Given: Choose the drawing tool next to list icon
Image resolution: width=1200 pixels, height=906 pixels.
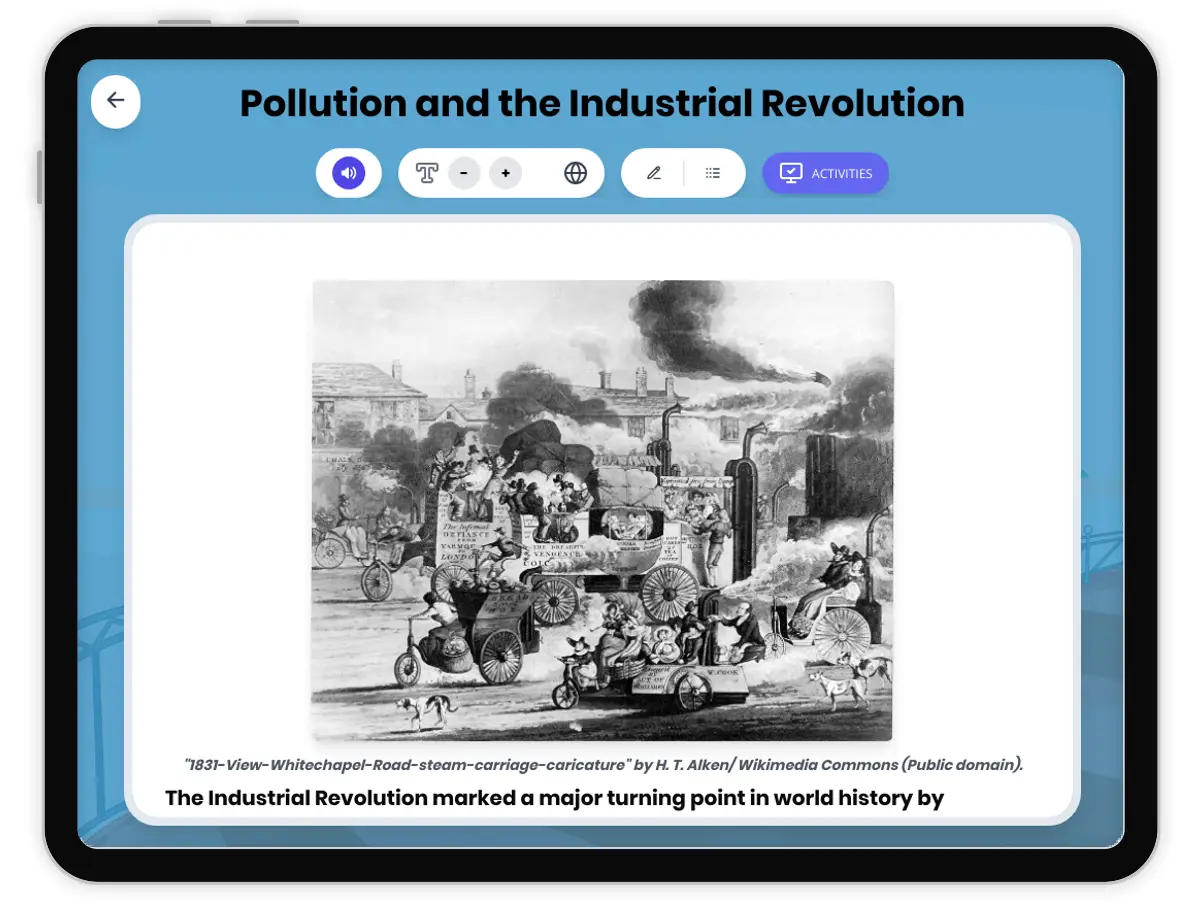Looking at the screenshot, I should pos(654,172).
